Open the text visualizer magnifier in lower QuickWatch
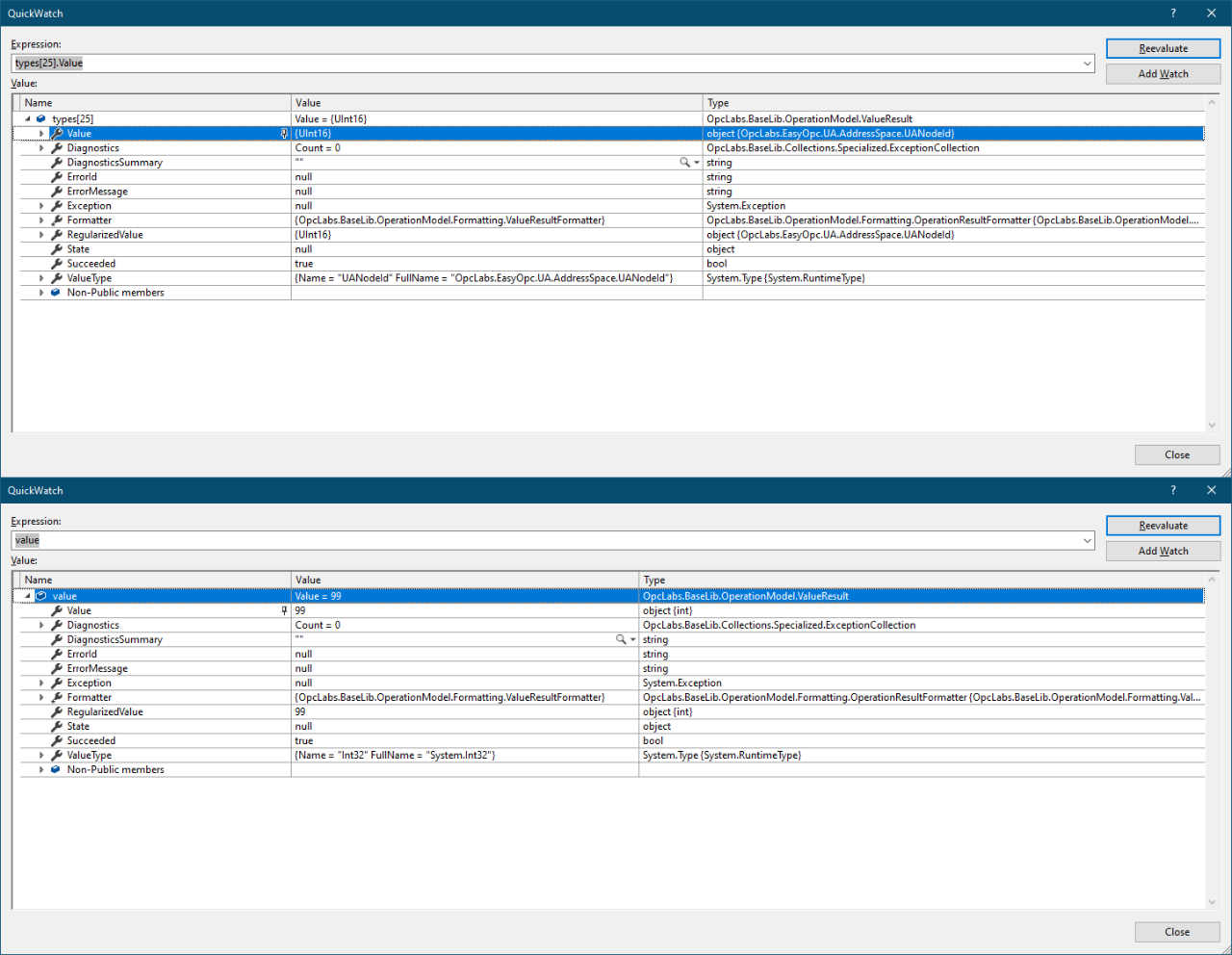 click(x=621, y=639)
